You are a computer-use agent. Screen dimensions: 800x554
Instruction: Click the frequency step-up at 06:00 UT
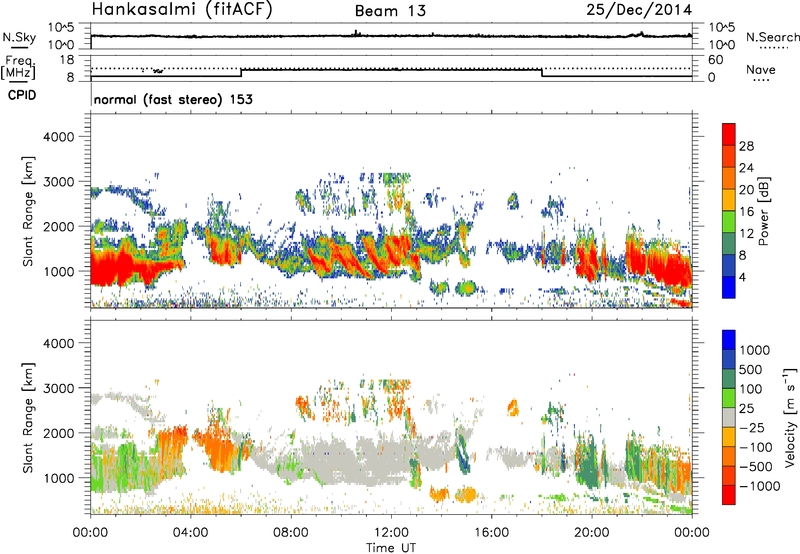(x=241, y=72)
